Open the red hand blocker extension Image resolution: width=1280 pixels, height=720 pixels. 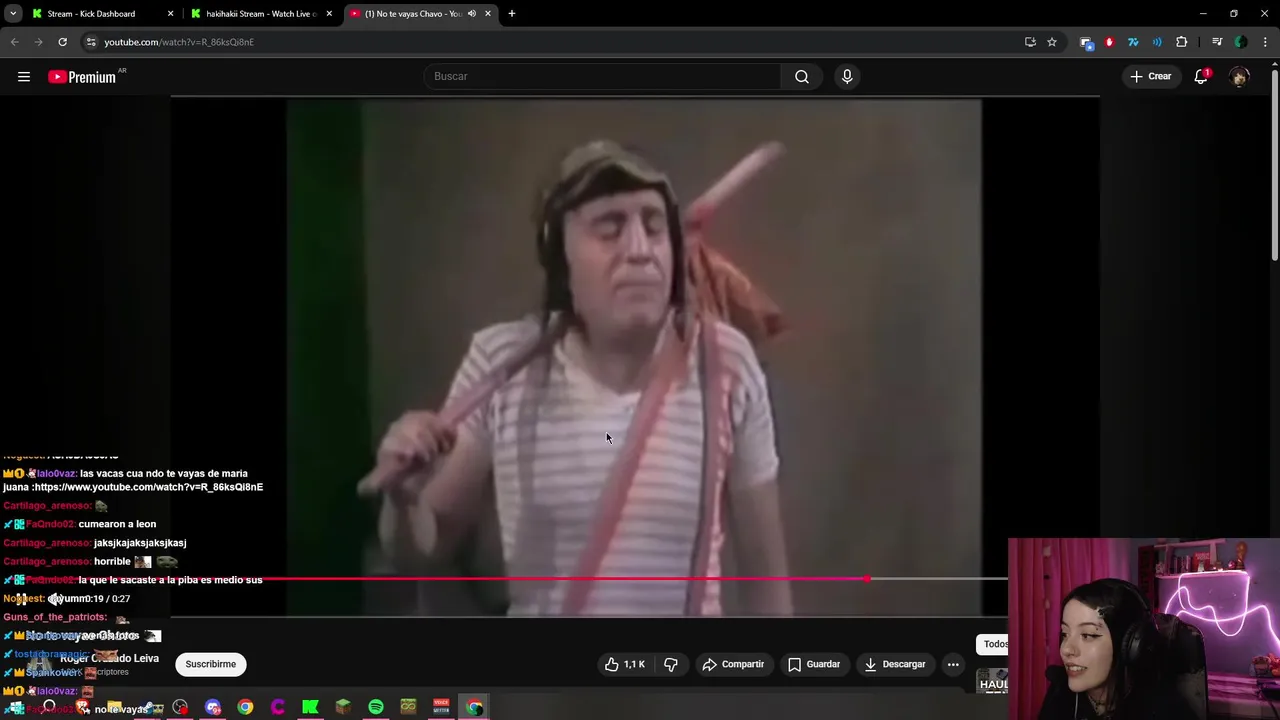1109,42
